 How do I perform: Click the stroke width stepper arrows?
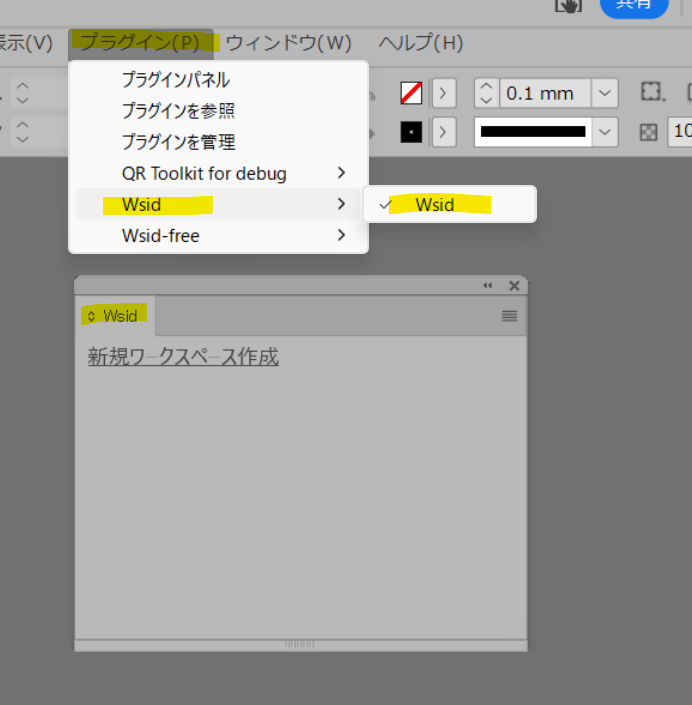pos(486,93)
